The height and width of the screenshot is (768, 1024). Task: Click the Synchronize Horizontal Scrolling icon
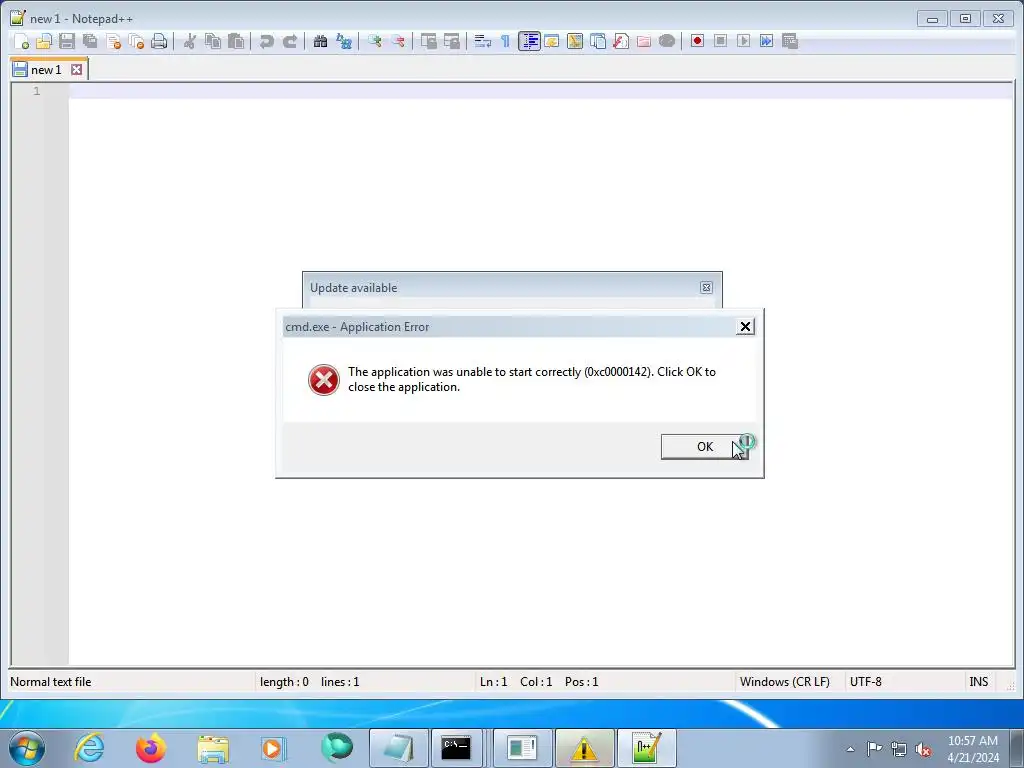click(x=451, y=41)
